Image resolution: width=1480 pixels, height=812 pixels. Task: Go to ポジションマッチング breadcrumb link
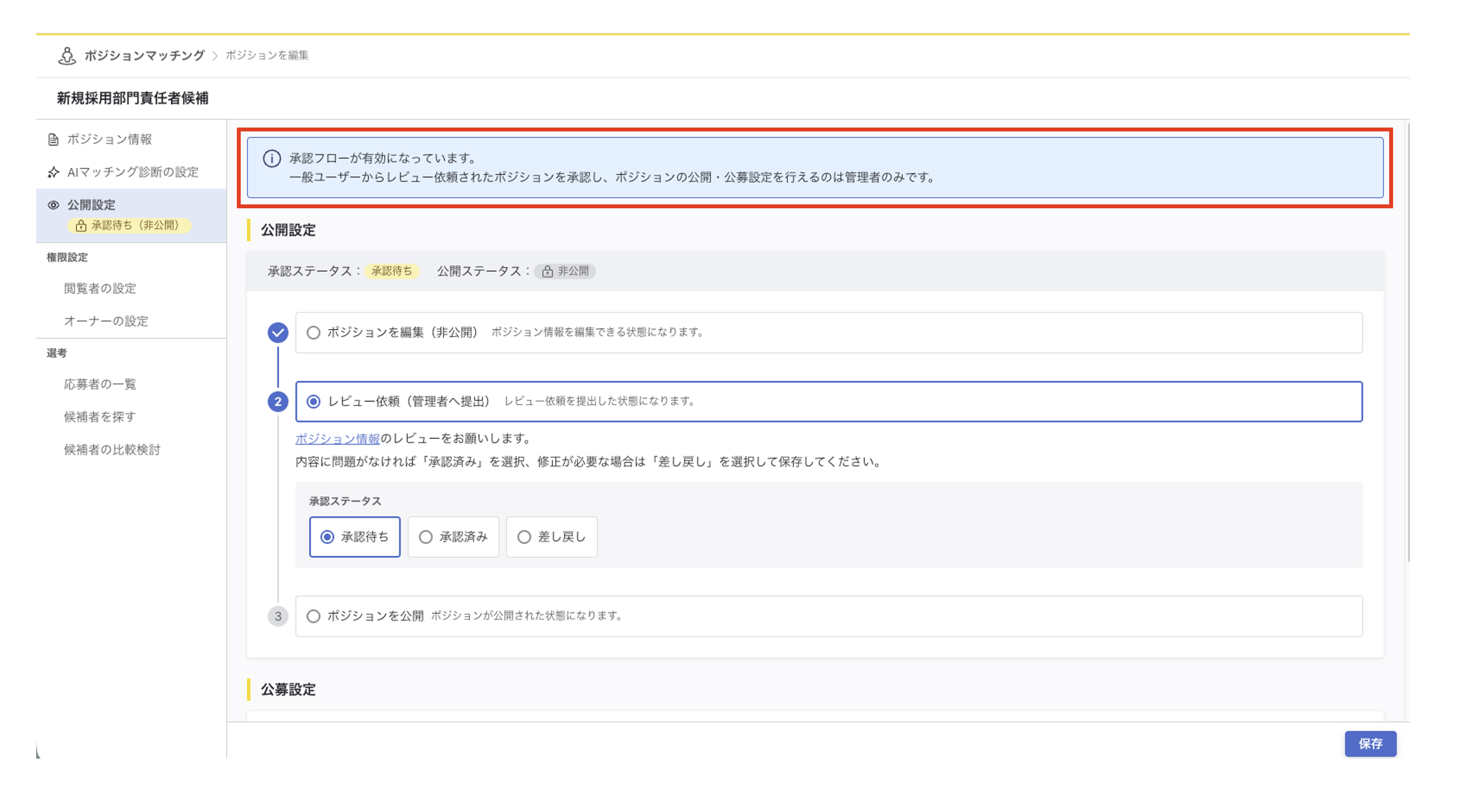pyautogui.click(x=144, y=56)
